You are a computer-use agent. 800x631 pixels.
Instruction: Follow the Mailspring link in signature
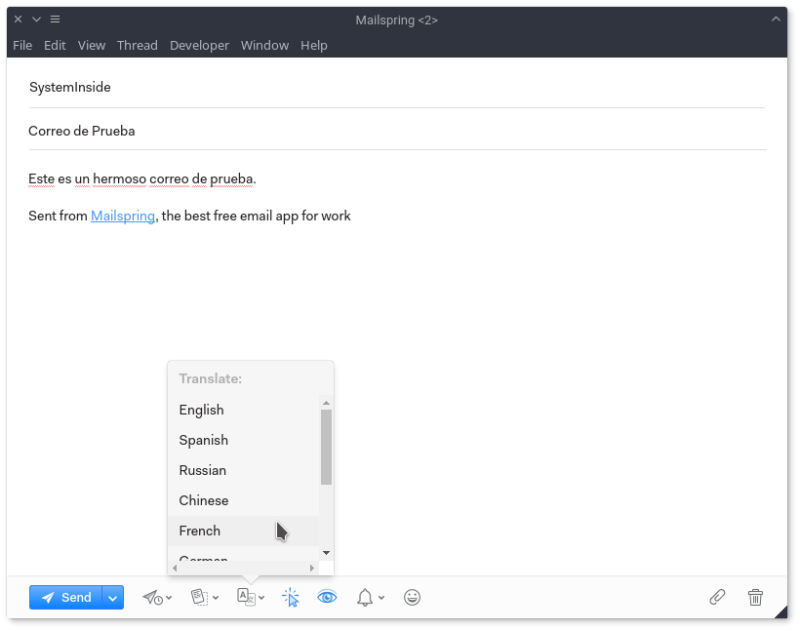coord(122,215)
